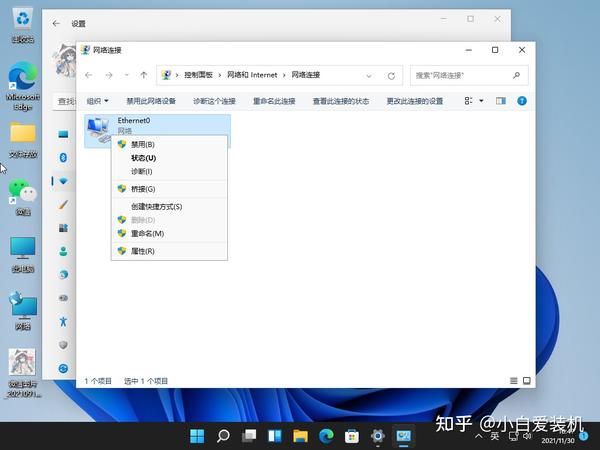Open recent locations dropdown arrow
The height and width of the screenshot is (450, 600).
point(127,75)
